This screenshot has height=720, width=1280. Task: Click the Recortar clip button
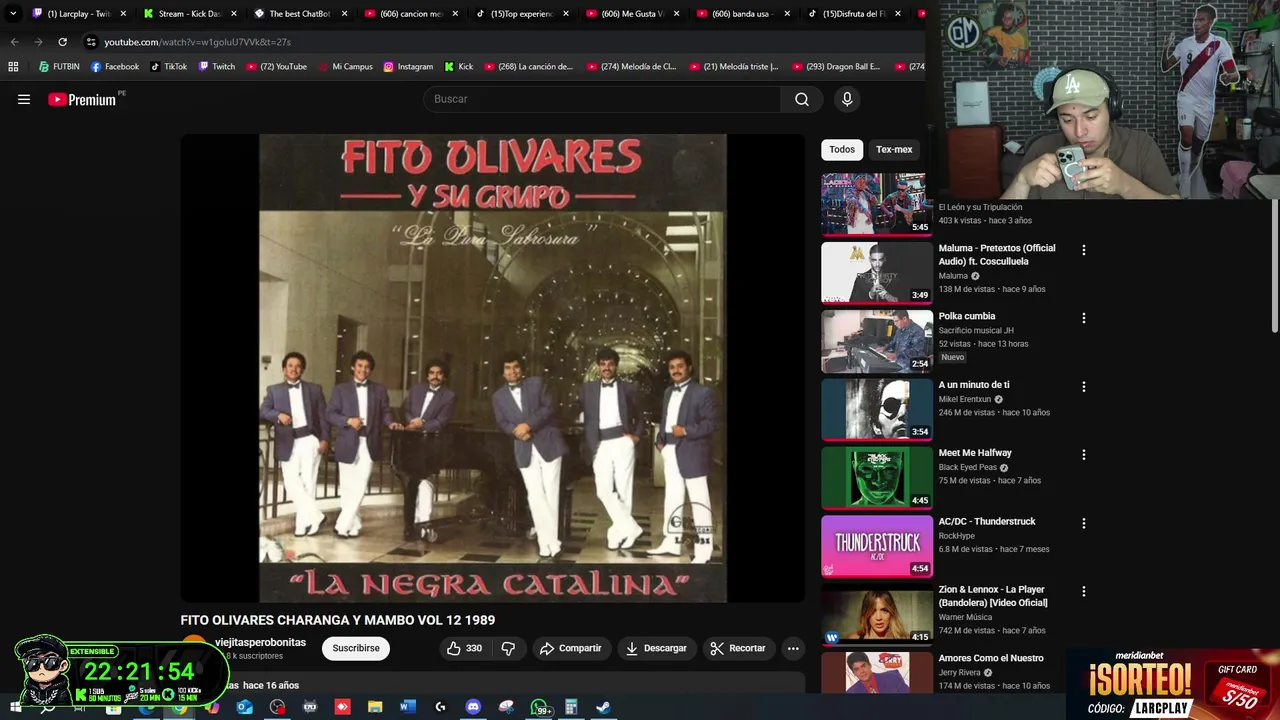(738, 648)
